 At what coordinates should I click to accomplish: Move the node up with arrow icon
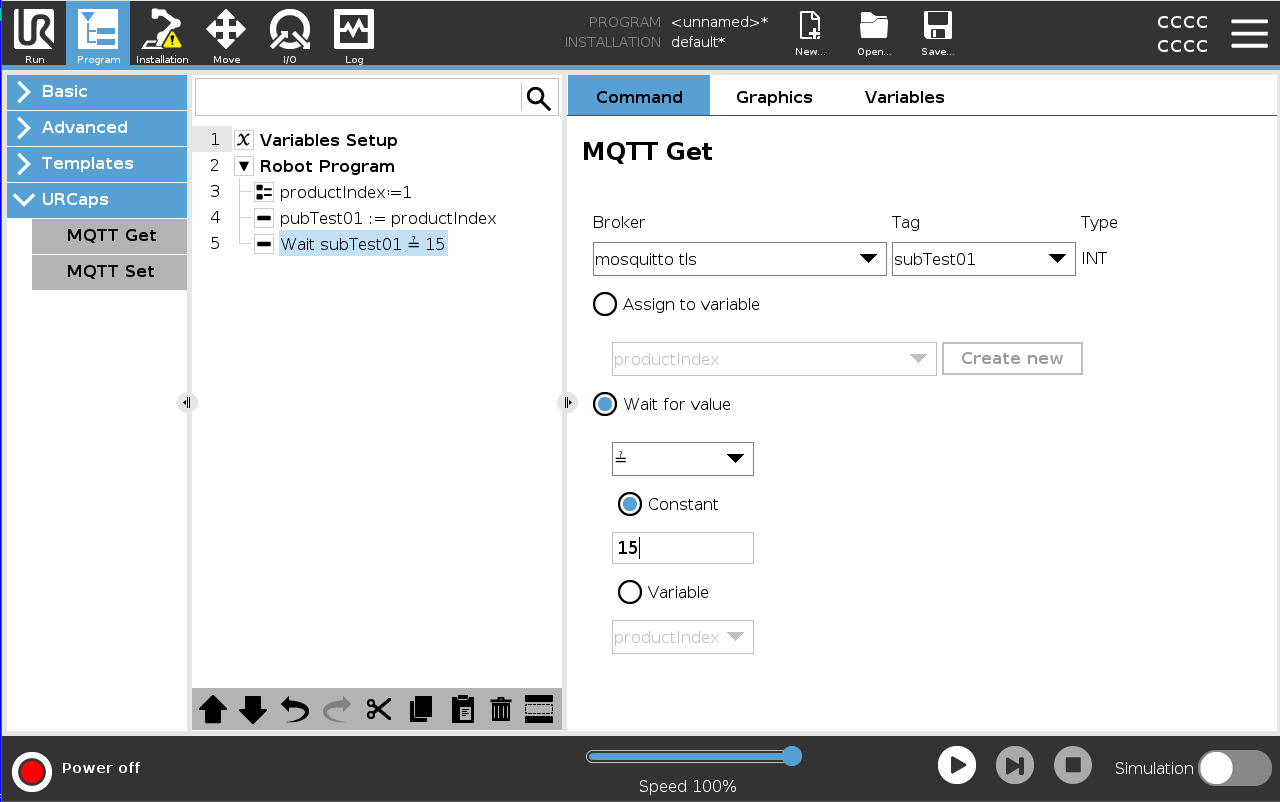point(213,710)
